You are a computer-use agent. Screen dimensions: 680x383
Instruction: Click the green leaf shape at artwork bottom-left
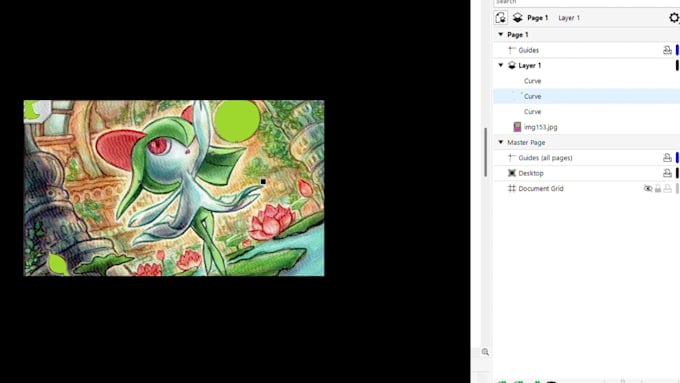click(58, 265)
